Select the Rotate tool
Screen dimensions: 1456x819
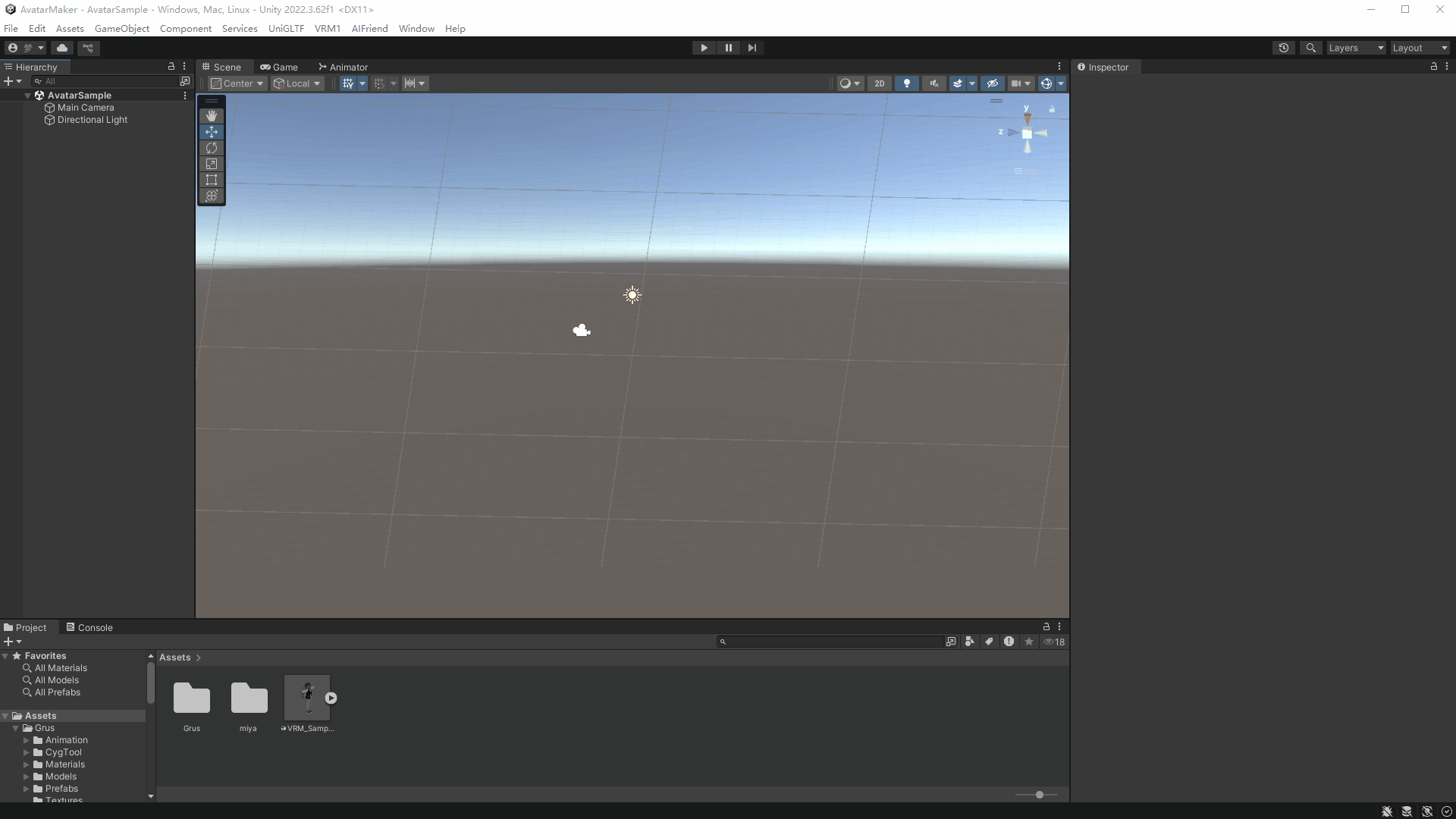[x=212, y=148]
